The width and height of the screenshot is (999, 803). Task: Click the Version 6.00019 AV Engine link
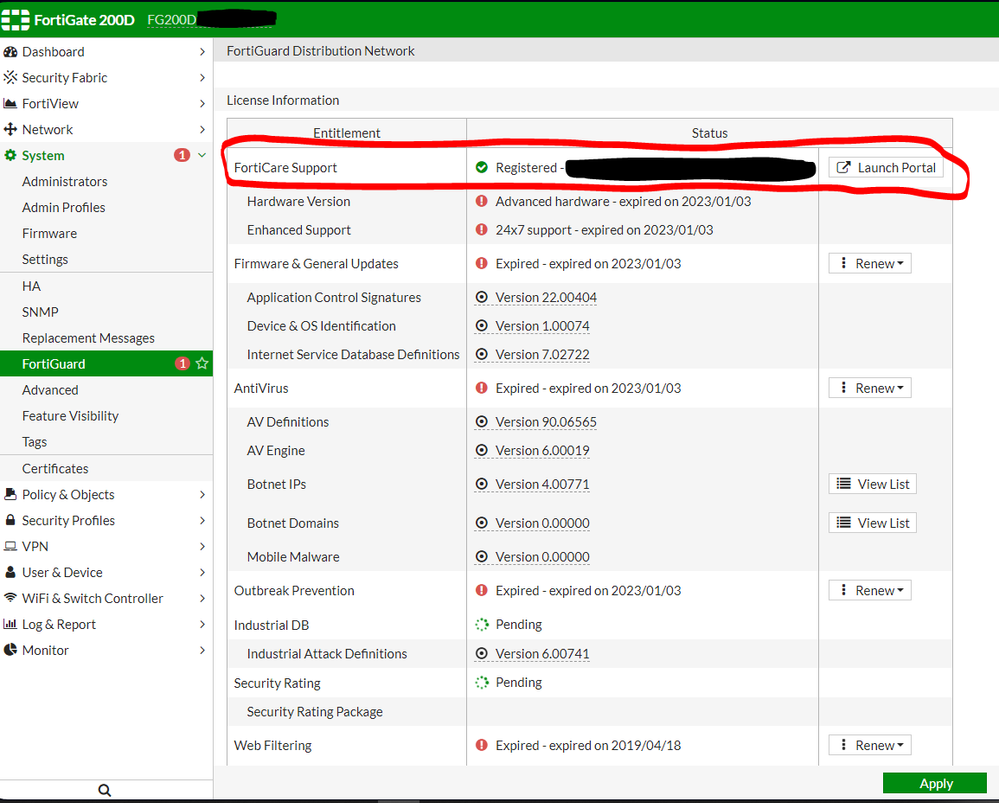click(x=542, y=451)
